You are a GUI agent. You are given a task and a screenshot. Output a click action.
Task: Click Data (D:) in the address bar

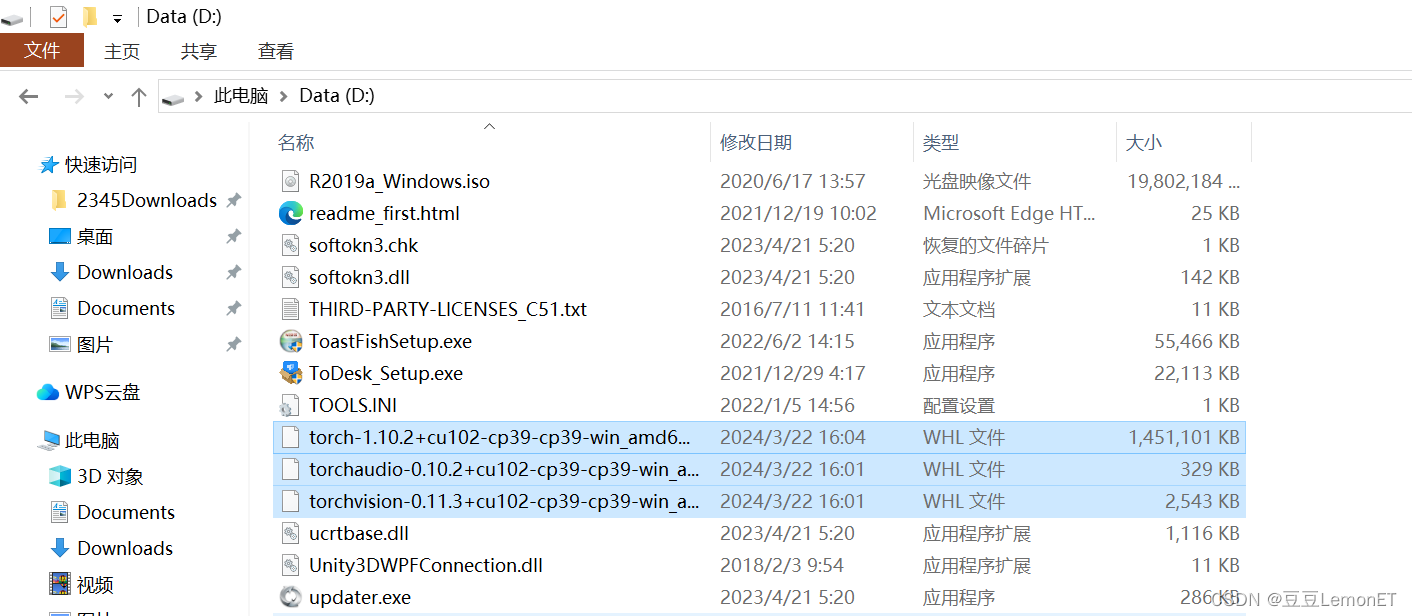coord(337,96)
